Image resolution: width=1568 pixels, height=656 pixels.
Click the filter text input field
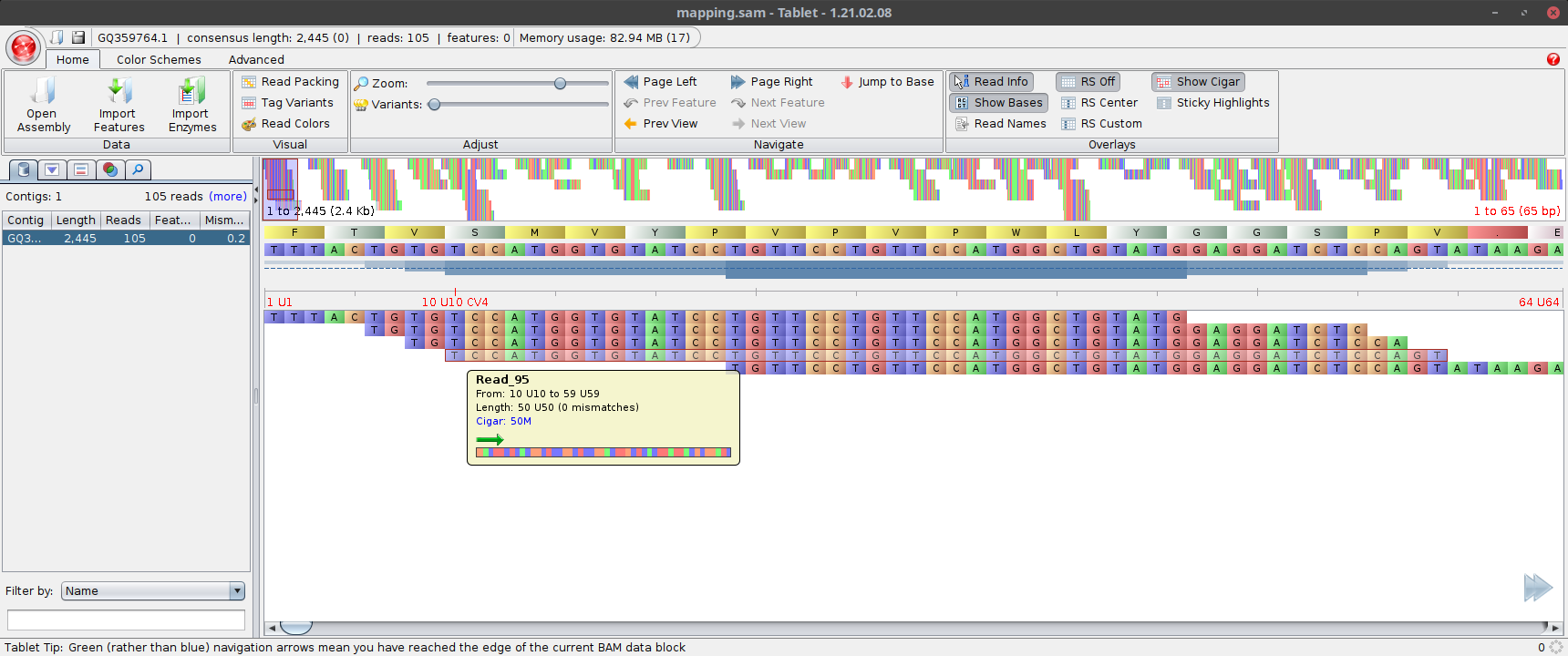click(x=126, y=620)
